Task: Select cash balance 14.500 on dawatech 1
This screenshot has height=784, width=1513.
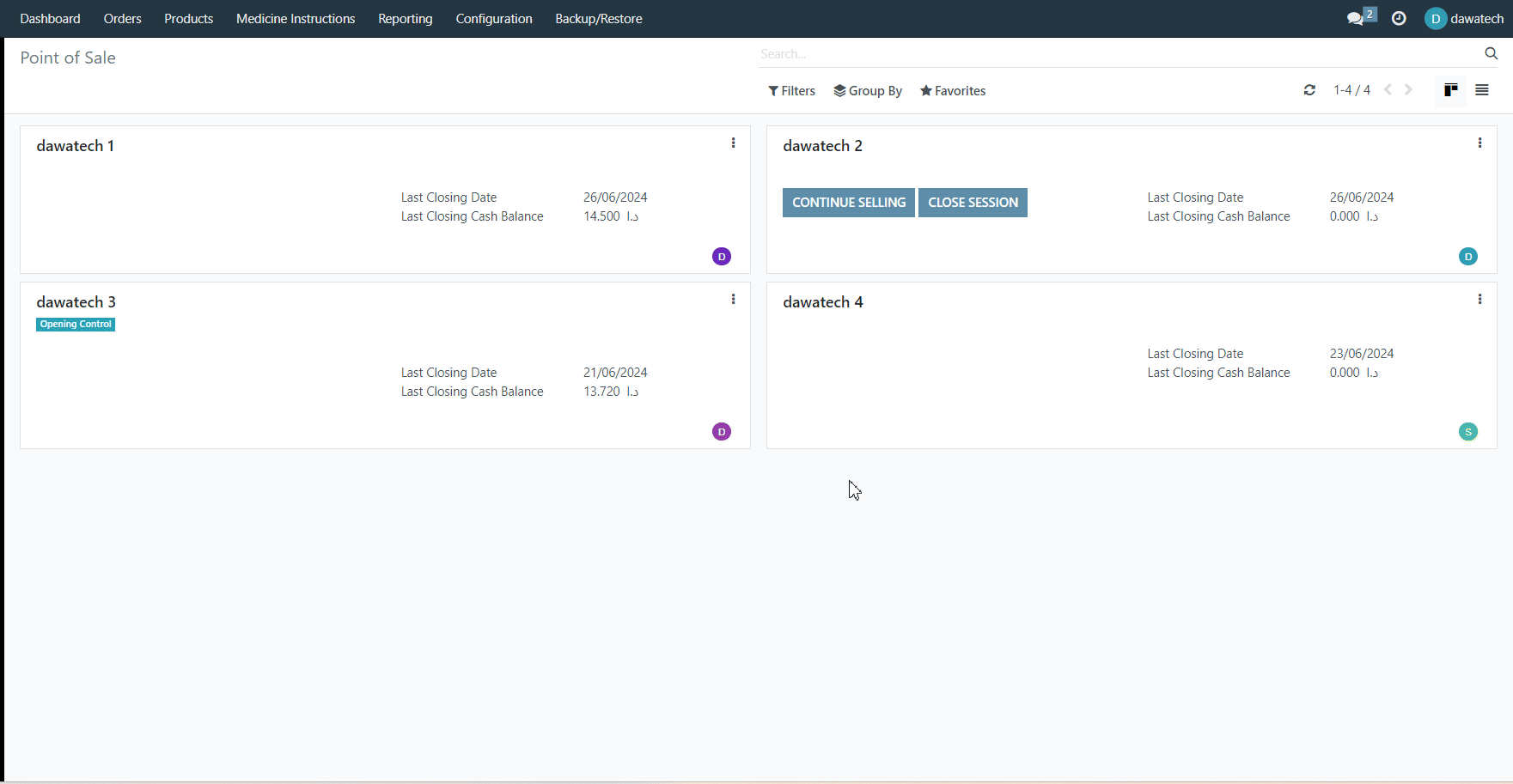Action: pos(611,216)
